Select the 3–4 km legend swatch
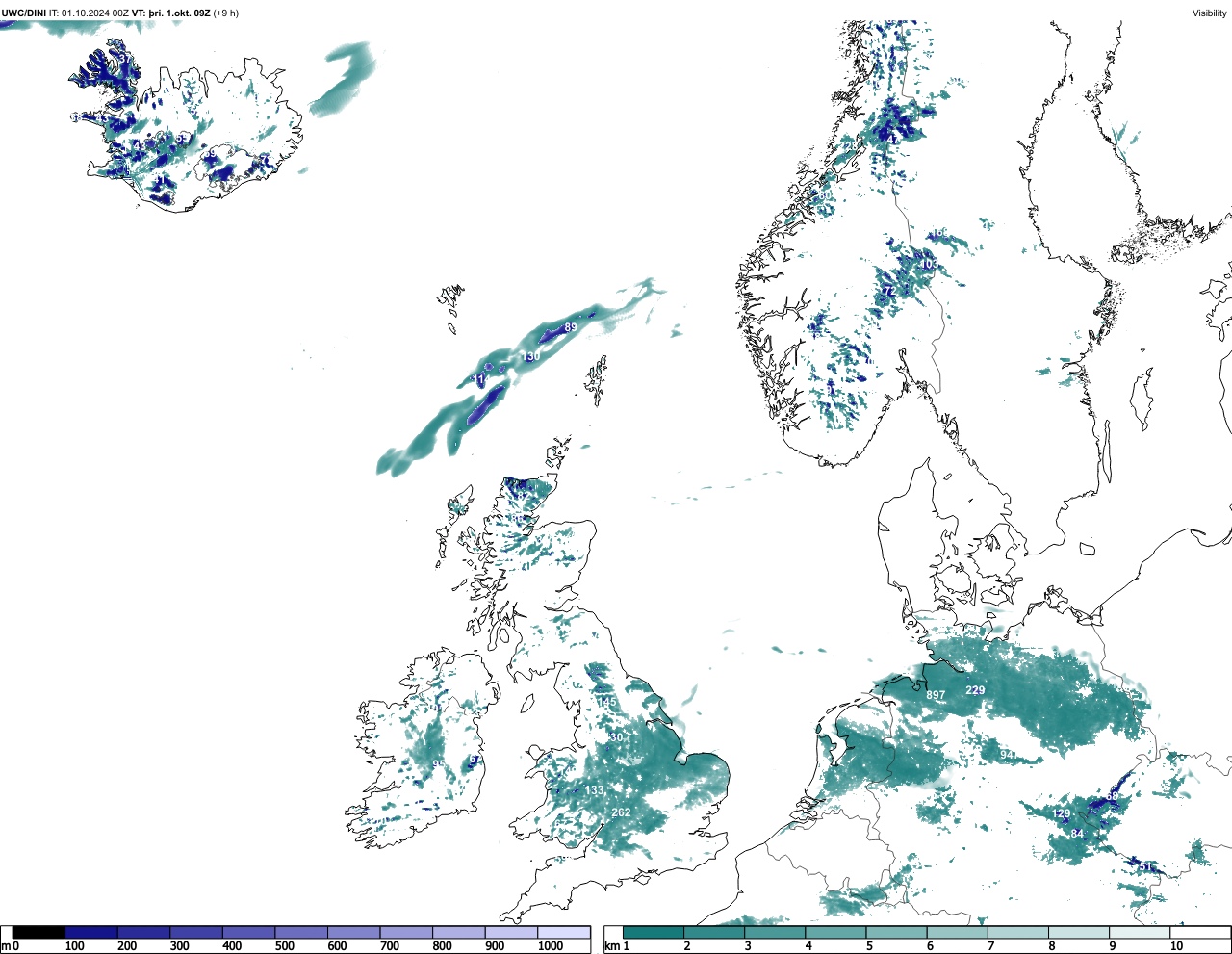The image size is (1232, 954). click(x=775, y=932)
